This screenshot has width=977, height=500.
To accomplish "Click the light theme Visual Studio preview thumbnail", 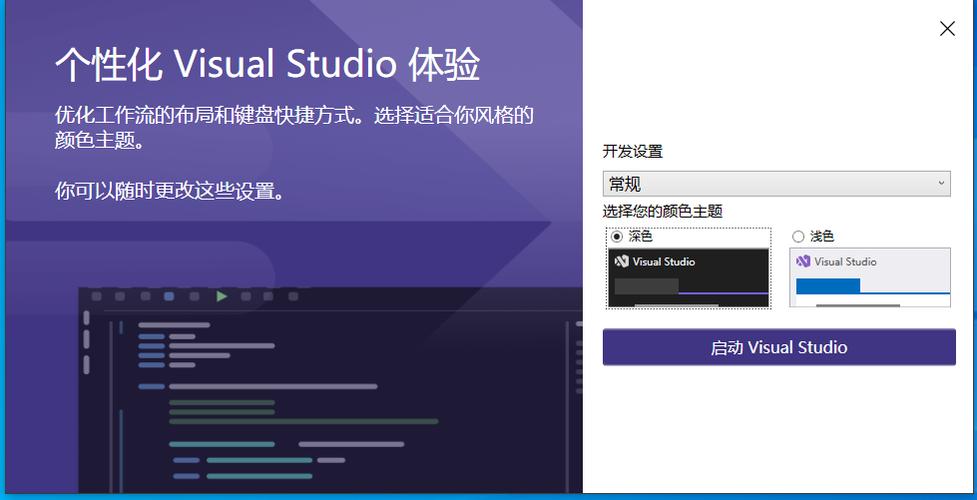I will (870, 277).
